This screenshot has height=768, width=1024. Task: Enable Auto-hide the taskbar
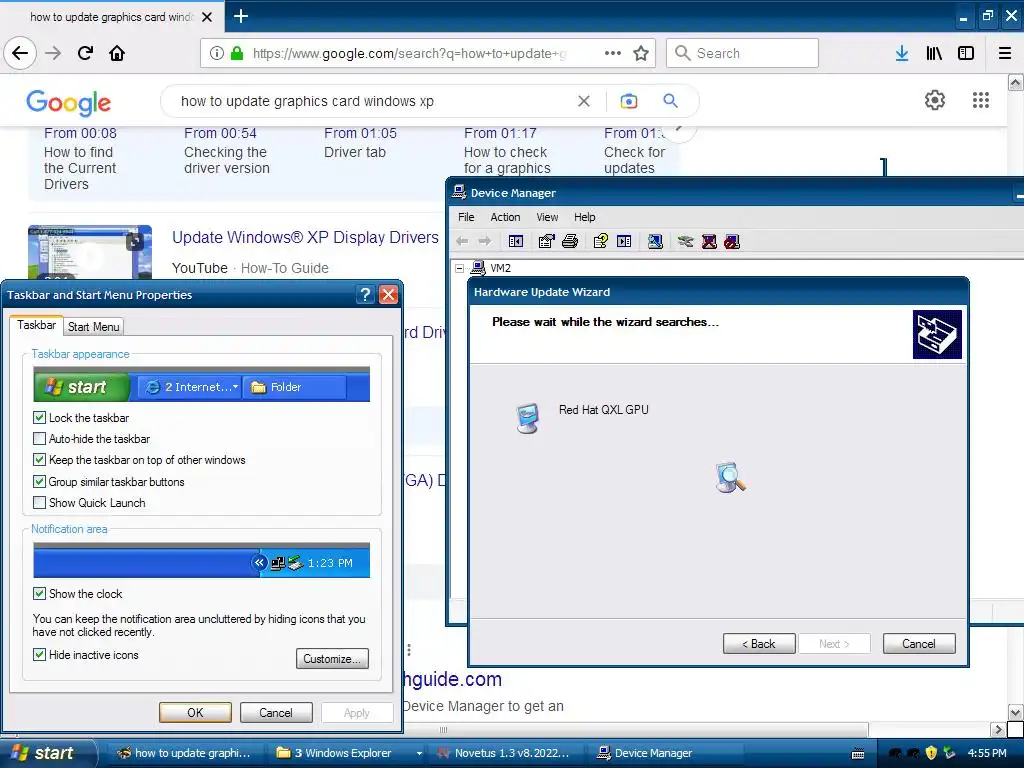coord(40,439)
